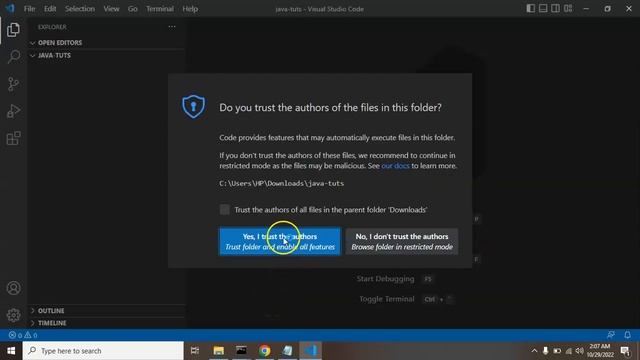Image resolution: width=640 pixels, height=360 pixels.
Task: Open the customize layout icon
Action: (x=568, y=9)
